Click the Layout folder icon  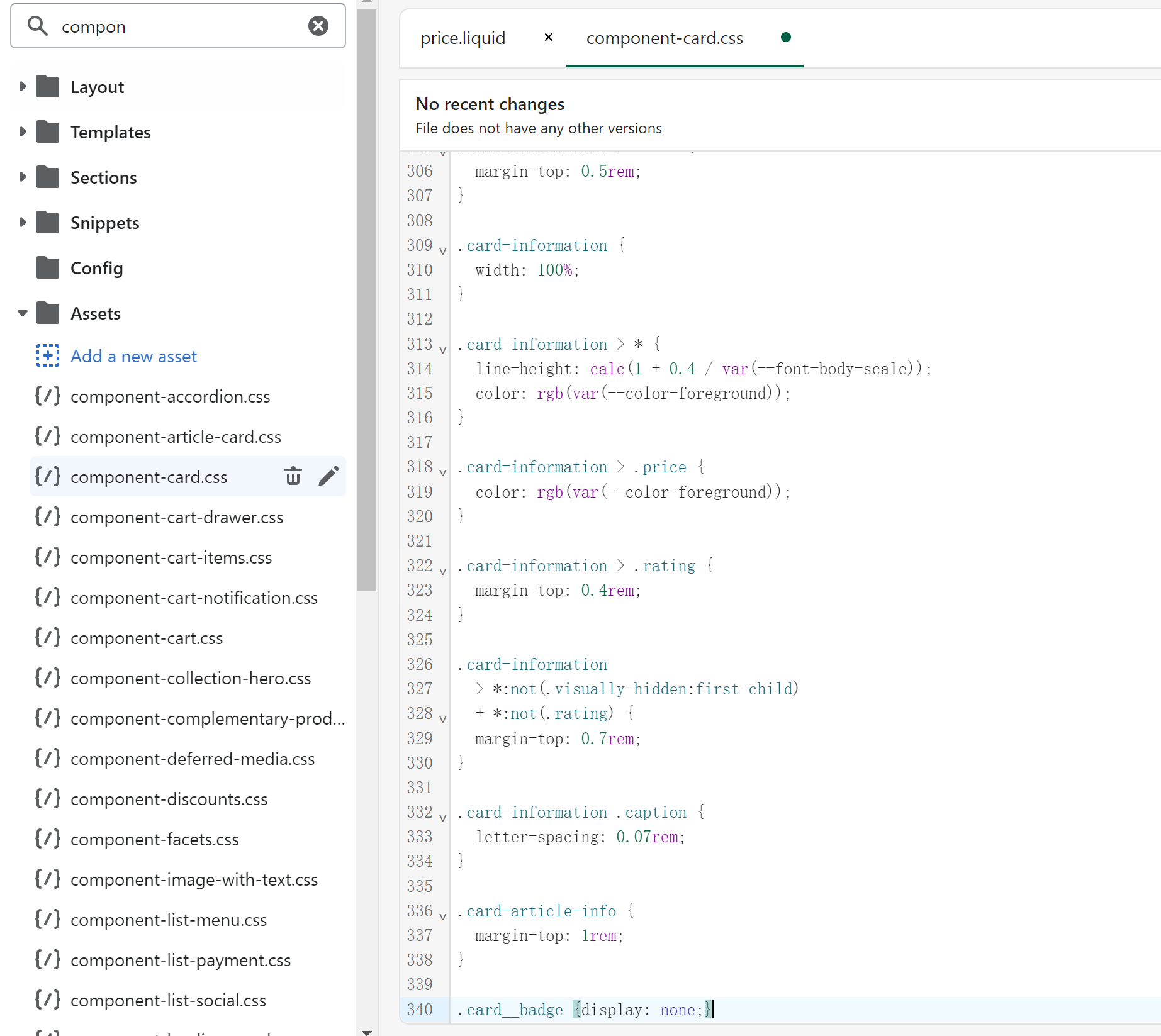[x=48, y=87]
